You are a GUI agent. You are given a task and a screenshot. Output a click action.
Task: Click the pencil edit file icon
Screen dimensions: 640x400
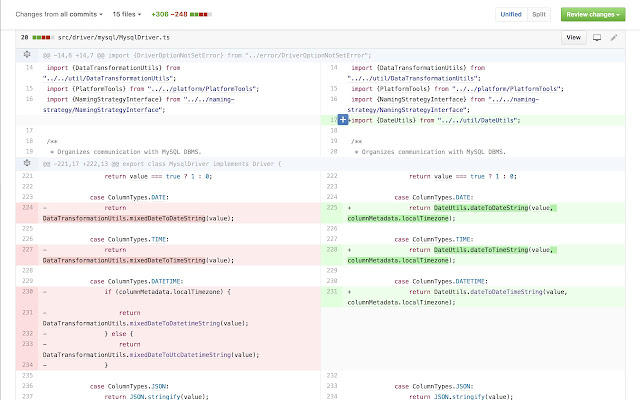[614, 38]
